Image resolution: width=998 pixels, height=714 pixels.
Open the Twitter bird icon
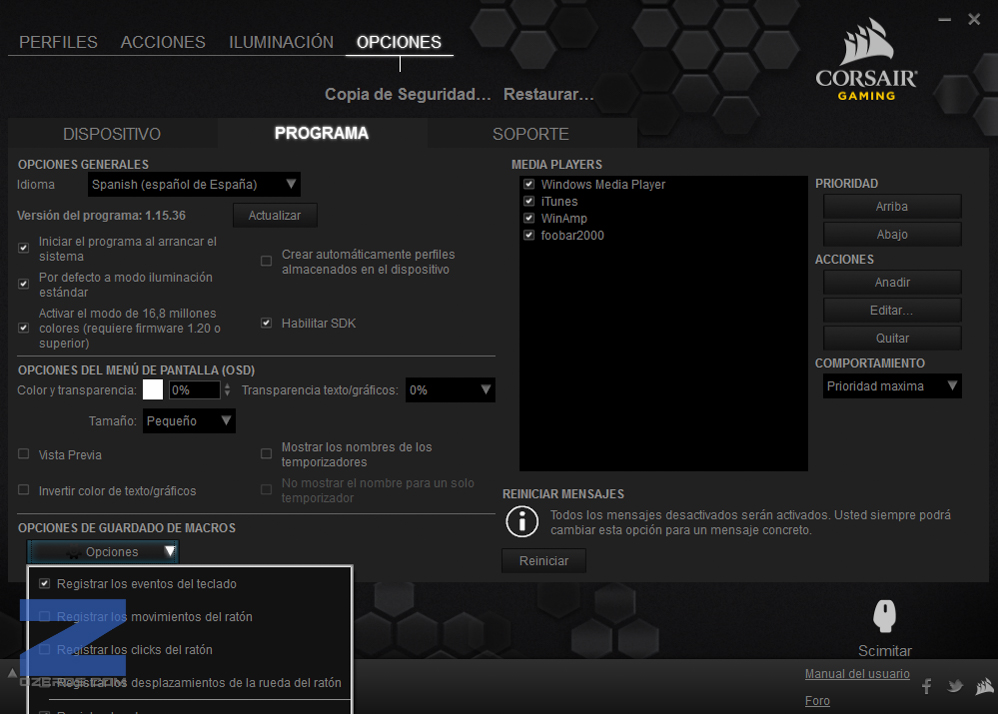(x=955, y=686)
